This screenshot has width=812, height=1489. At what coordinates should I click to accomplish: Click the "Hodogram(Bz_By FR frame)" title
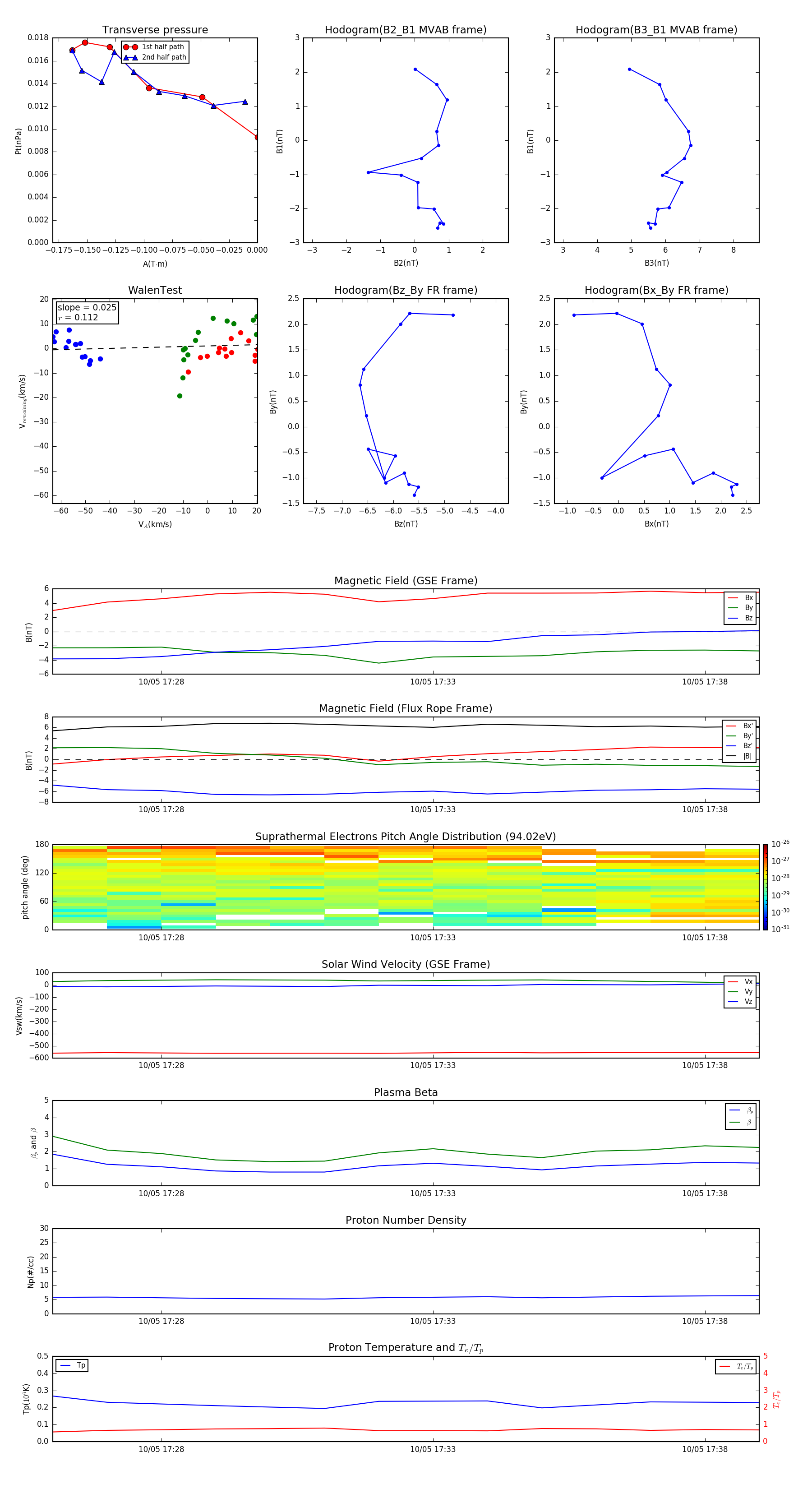pyautogui.click(x=406, y=290)
